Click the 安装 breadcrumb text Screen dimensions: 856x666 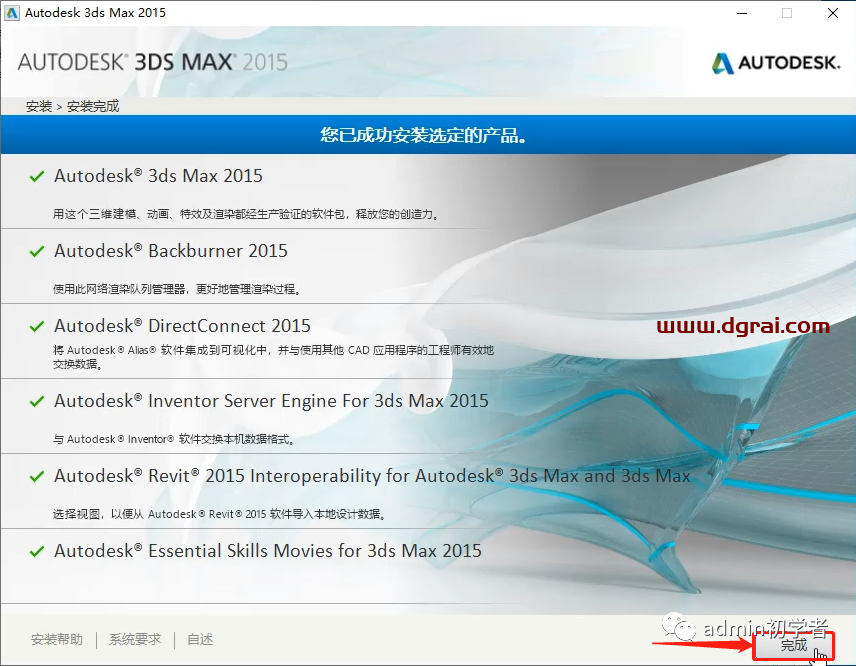point(39,106)
